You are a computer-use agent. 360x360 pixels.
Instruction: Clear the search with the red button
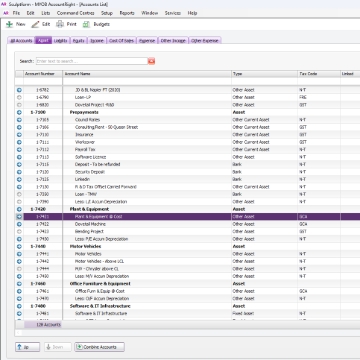[x=152, y=61]
